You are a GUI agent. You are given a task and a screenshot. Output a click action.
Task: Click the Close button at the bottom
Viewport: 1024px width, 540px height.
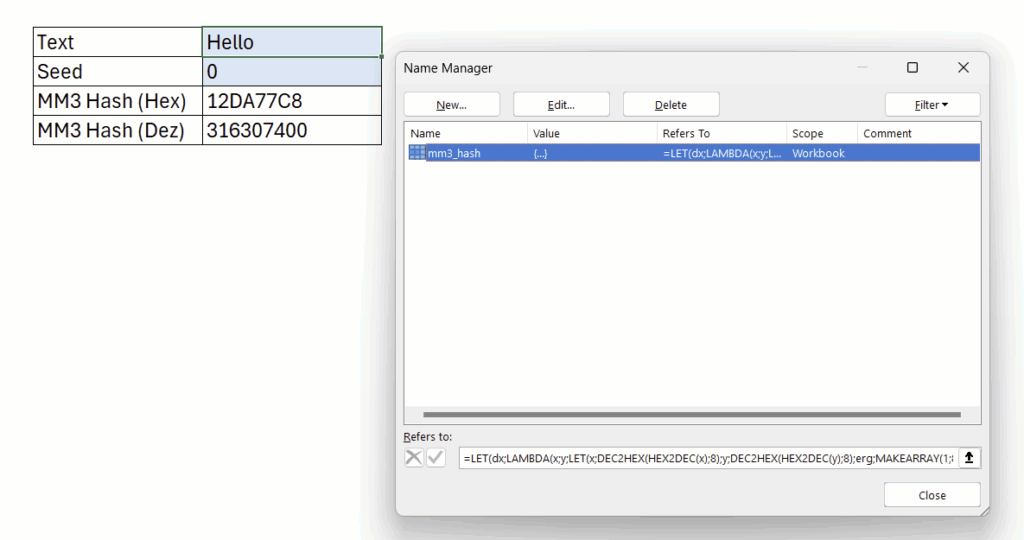coord(932,495)
